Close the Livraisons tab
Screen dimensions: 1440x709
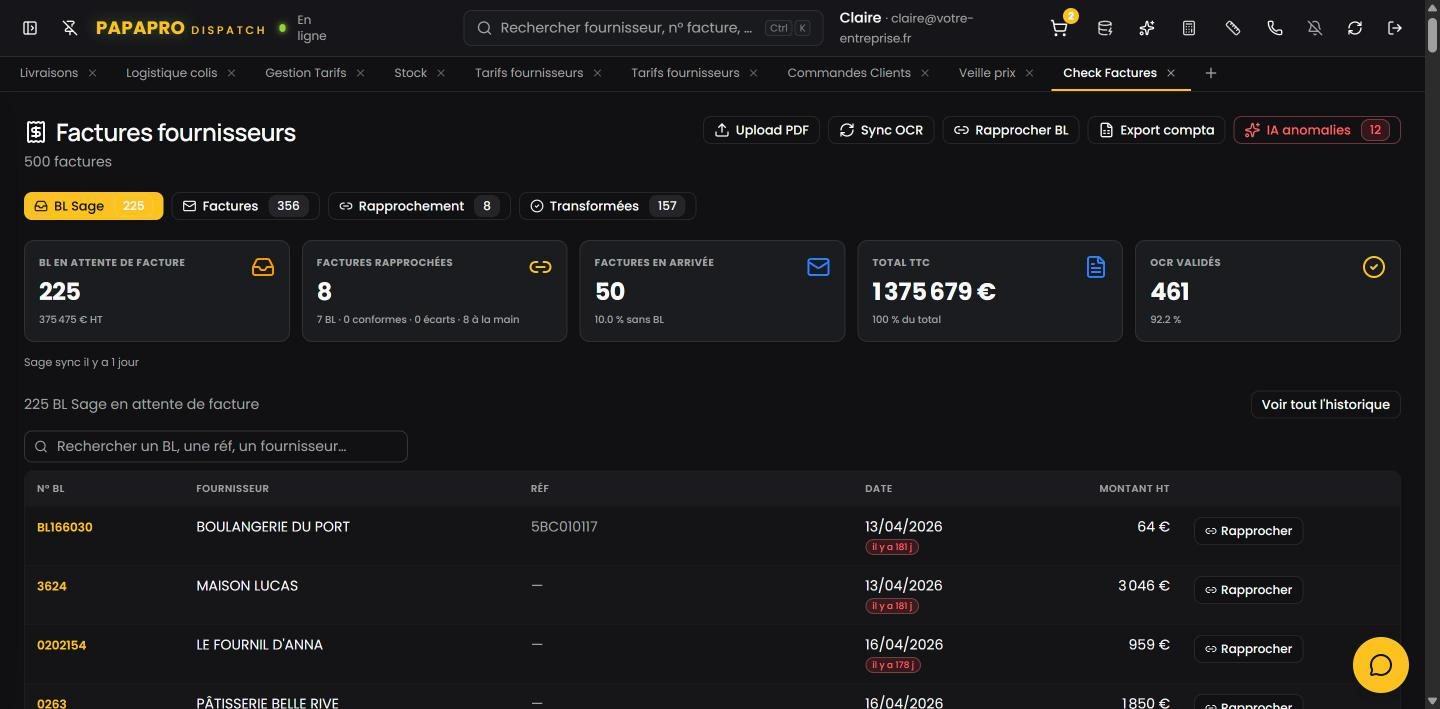click(93, 73)
